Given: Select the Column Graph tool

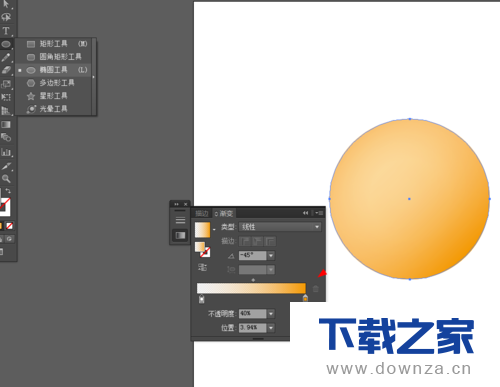Looking at the screenshot, I should click(6, 152).
